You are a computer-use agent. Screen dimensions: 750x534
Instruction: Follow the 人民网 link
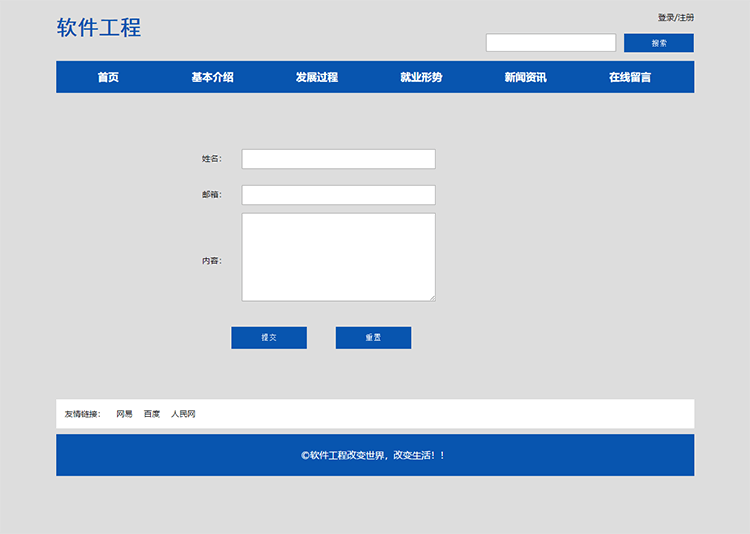click(183, 414)
